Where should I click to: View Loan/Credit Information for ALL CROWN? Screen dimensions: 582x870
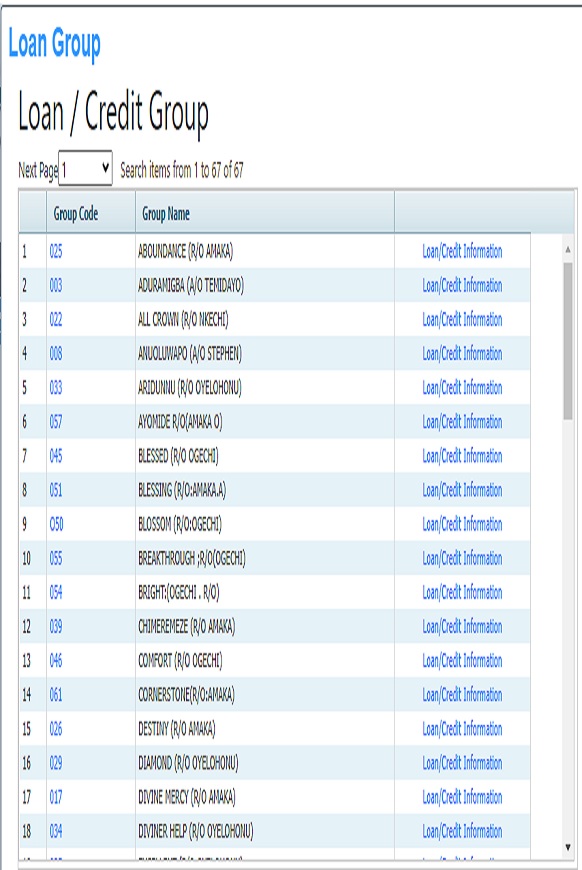tap(462, 320)
